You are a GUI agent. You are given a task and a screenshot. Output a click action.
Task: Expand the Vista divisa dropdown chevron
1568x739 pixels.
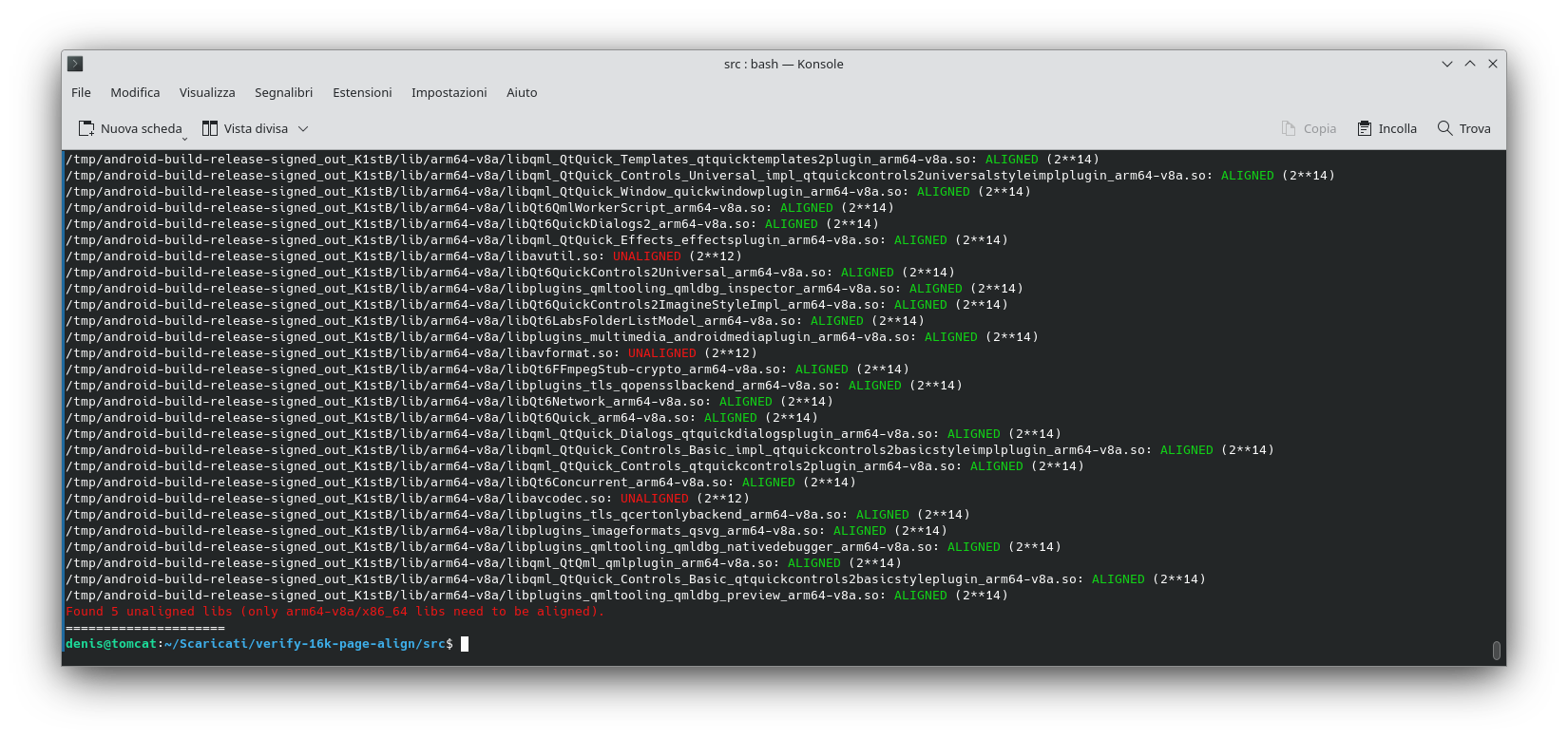[303, 128]
